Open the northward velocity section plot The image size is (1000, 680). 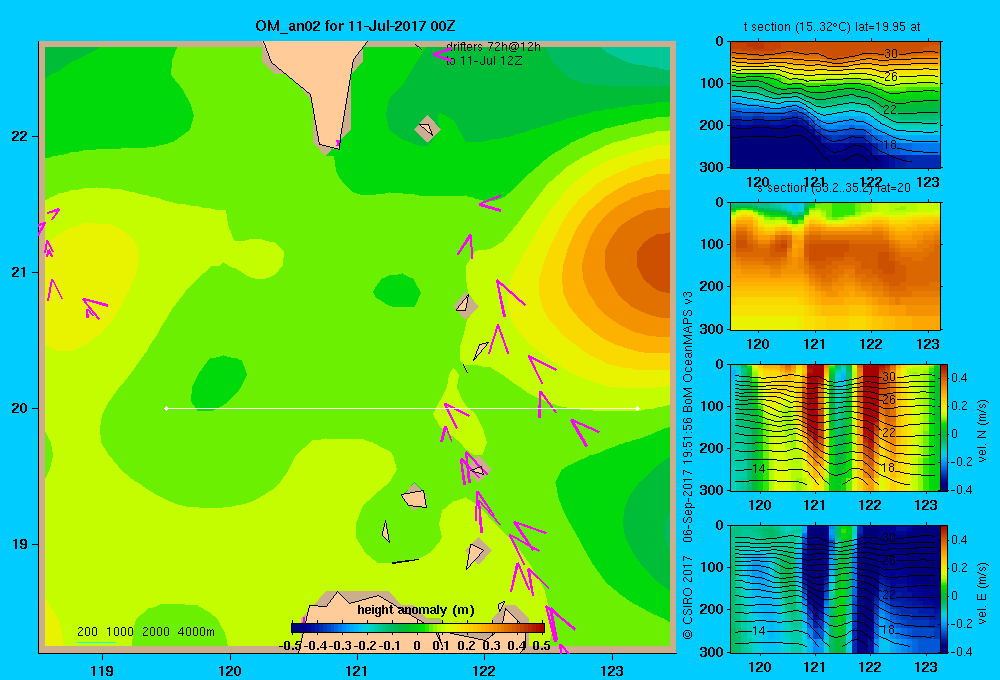(834, 427)
